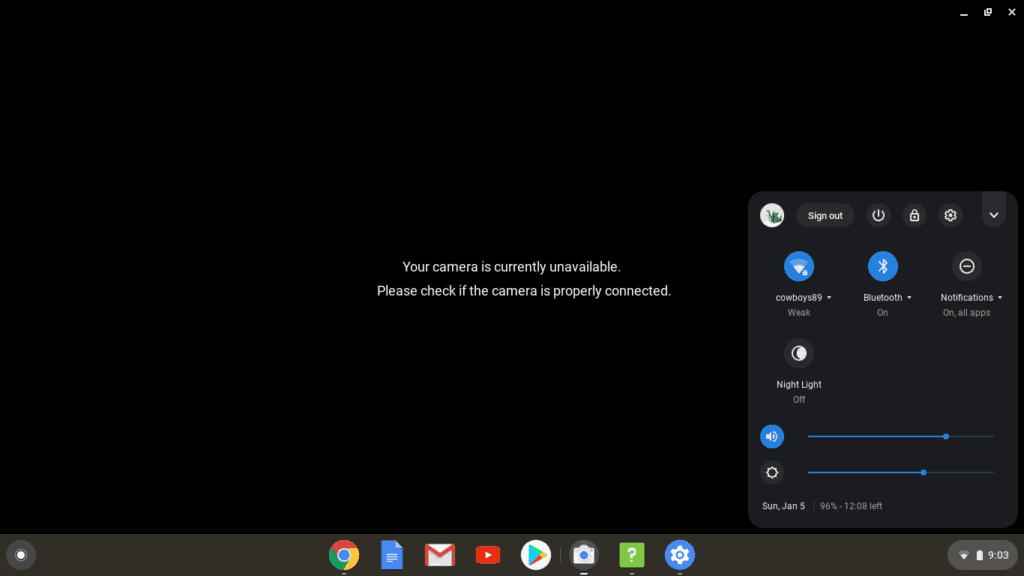Expand the cowboys89 network options
Viewport: 1024px width, 576px height.
(829, 297)
